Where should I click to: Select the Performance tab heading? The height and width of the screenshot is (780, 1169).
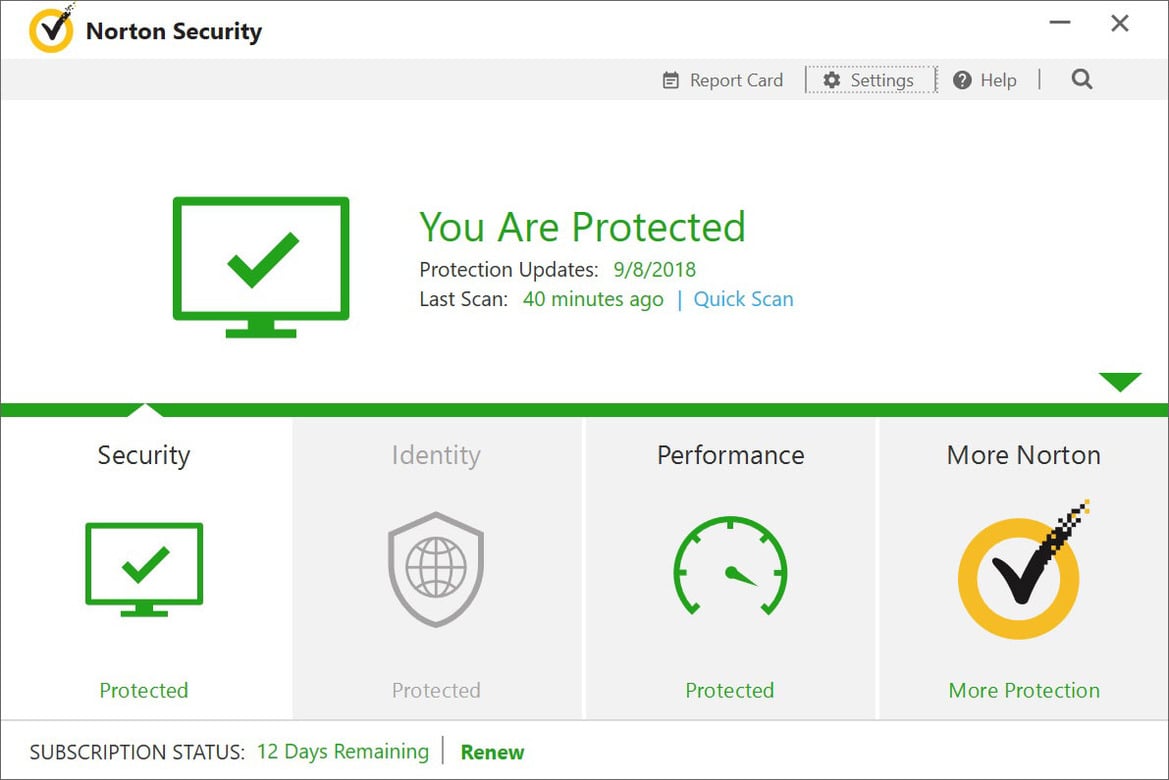click(731, 455)
